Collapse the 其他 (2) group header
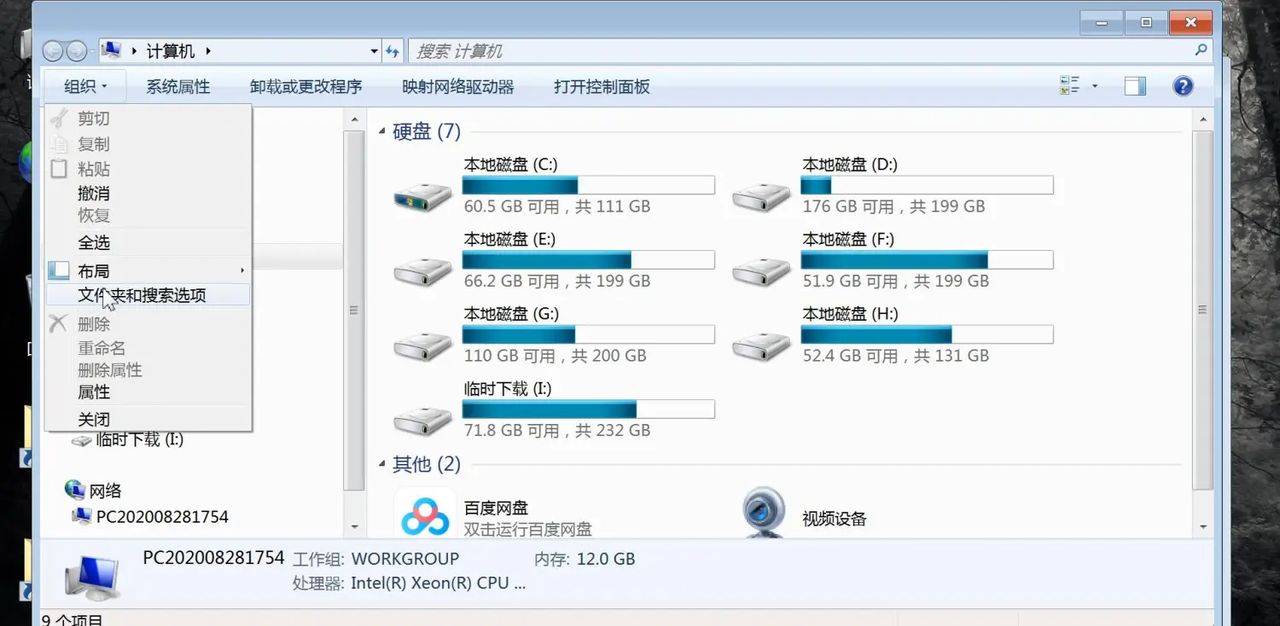Image resolution: width=1280 pixels, height=626 pixels. (384, 464)
